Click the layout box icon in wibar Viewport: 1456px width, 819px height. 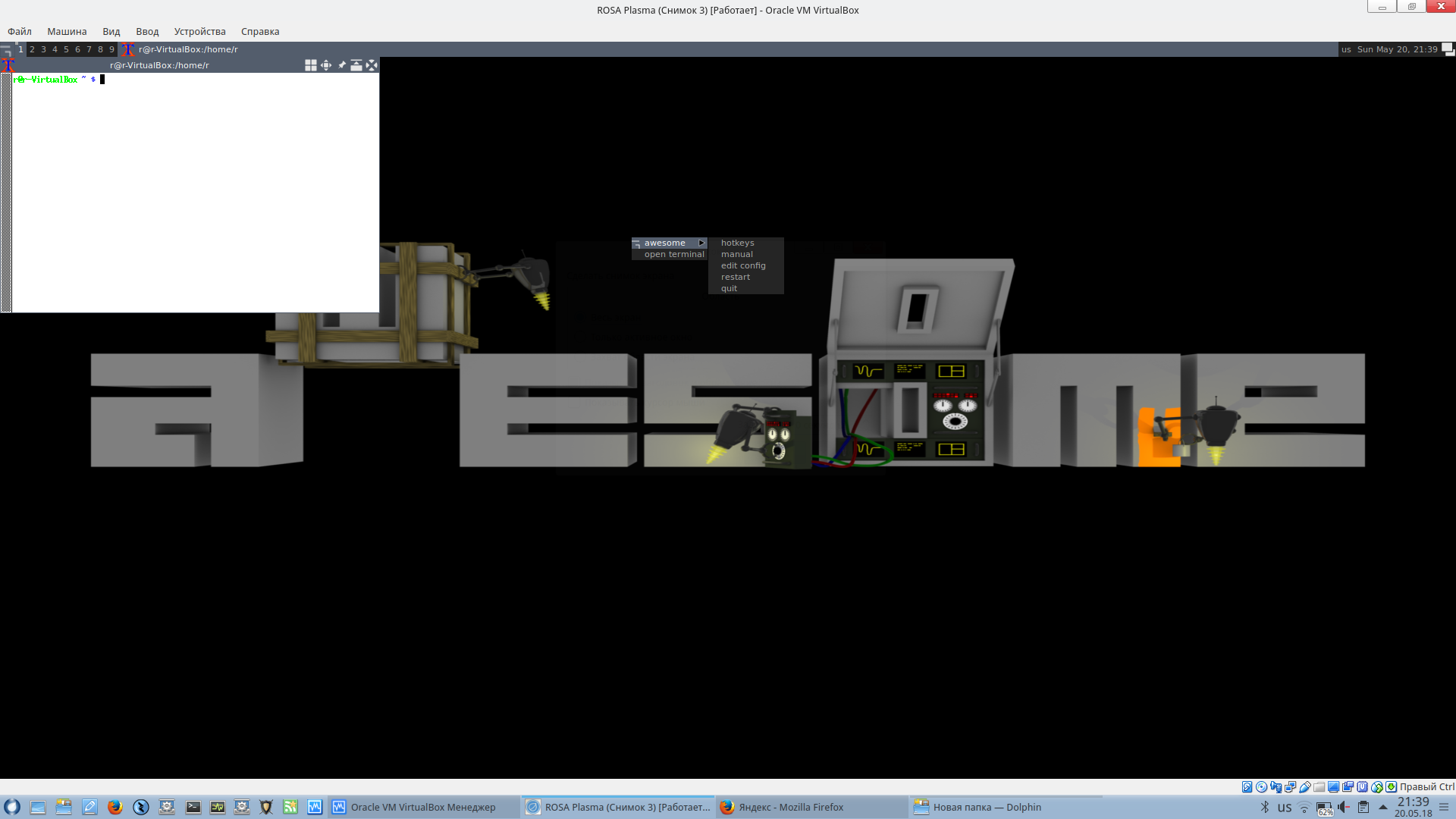coord(1448,49)
